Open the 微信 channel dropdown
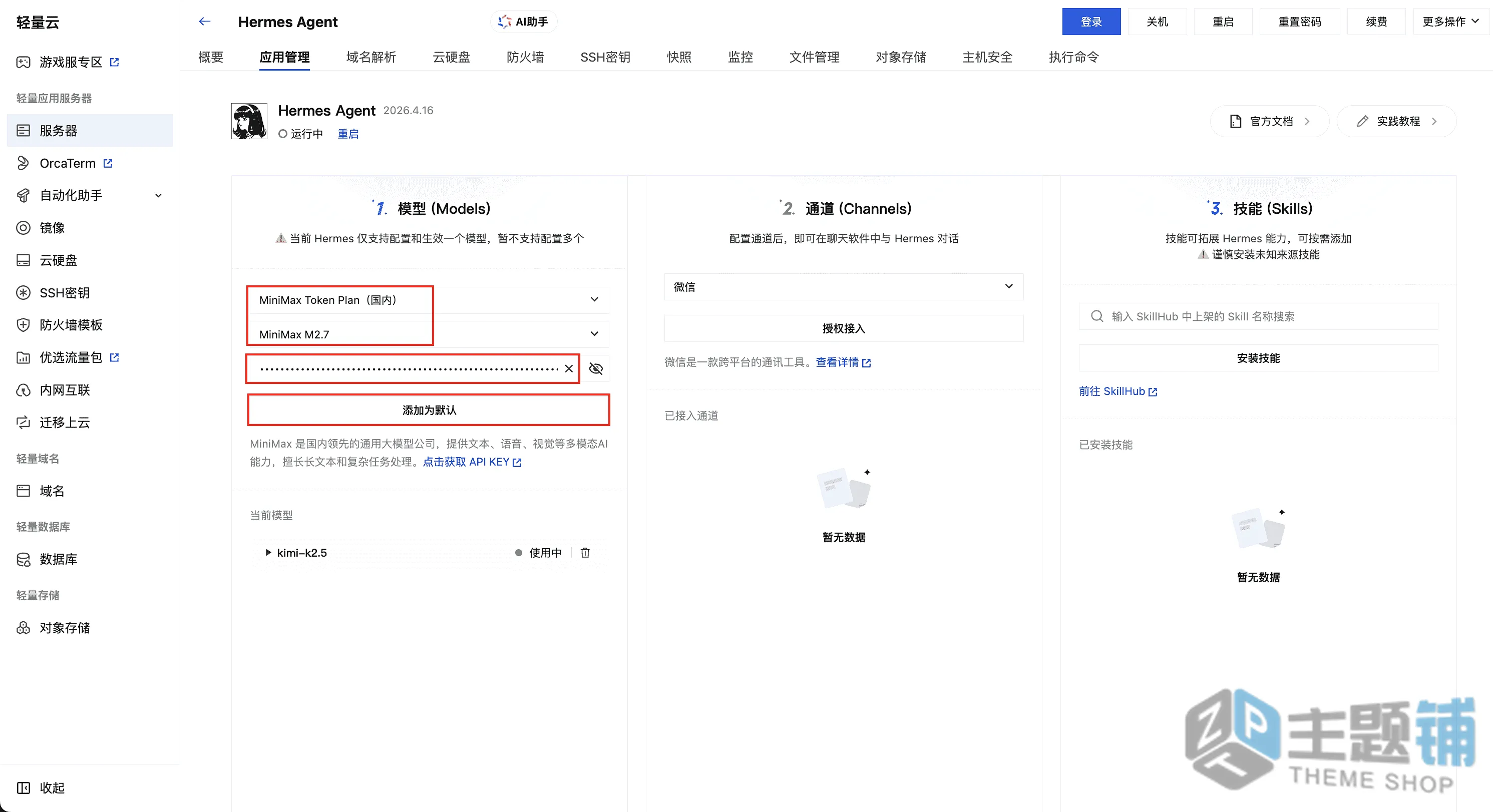 coord(844,286)
